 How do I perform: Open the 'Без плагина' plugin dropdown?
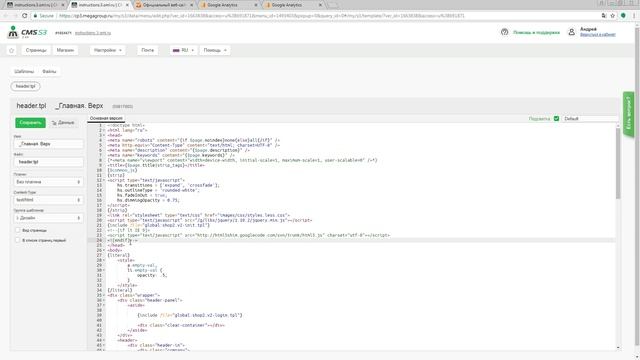[x=48, y=182]
